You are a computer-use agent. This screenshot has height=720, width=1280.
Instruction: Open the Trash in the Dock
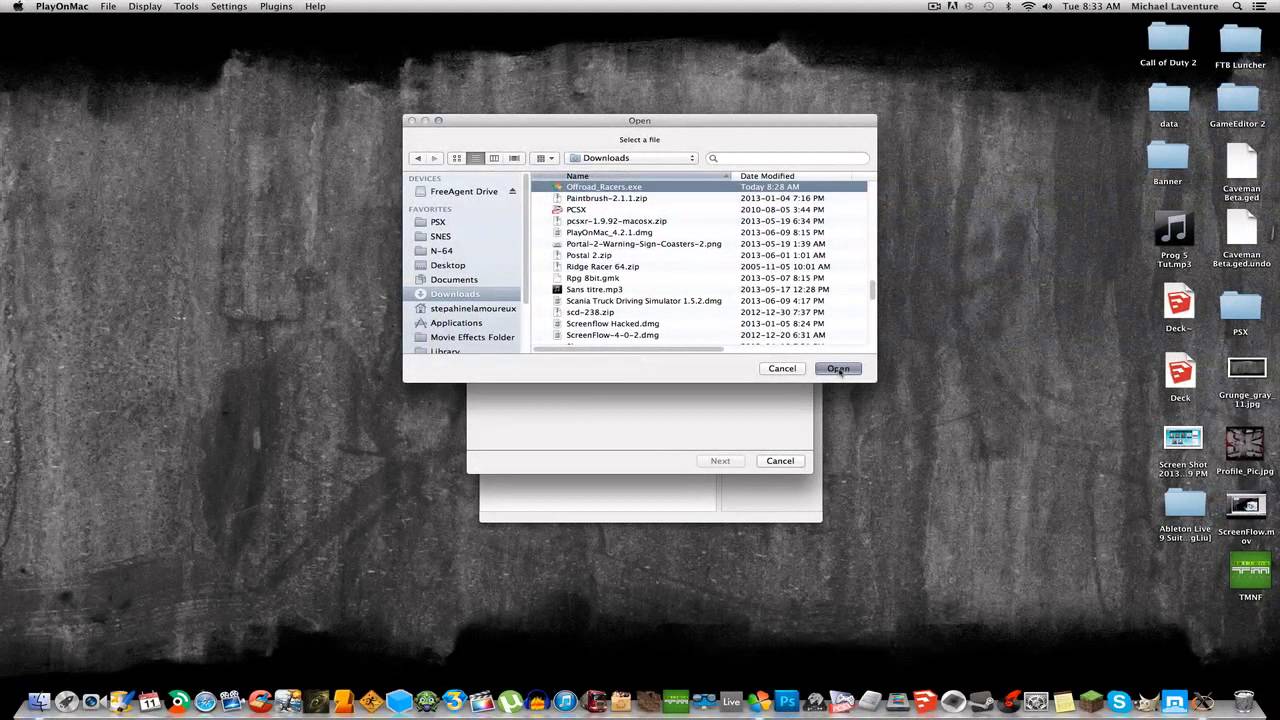point(1243,700)
